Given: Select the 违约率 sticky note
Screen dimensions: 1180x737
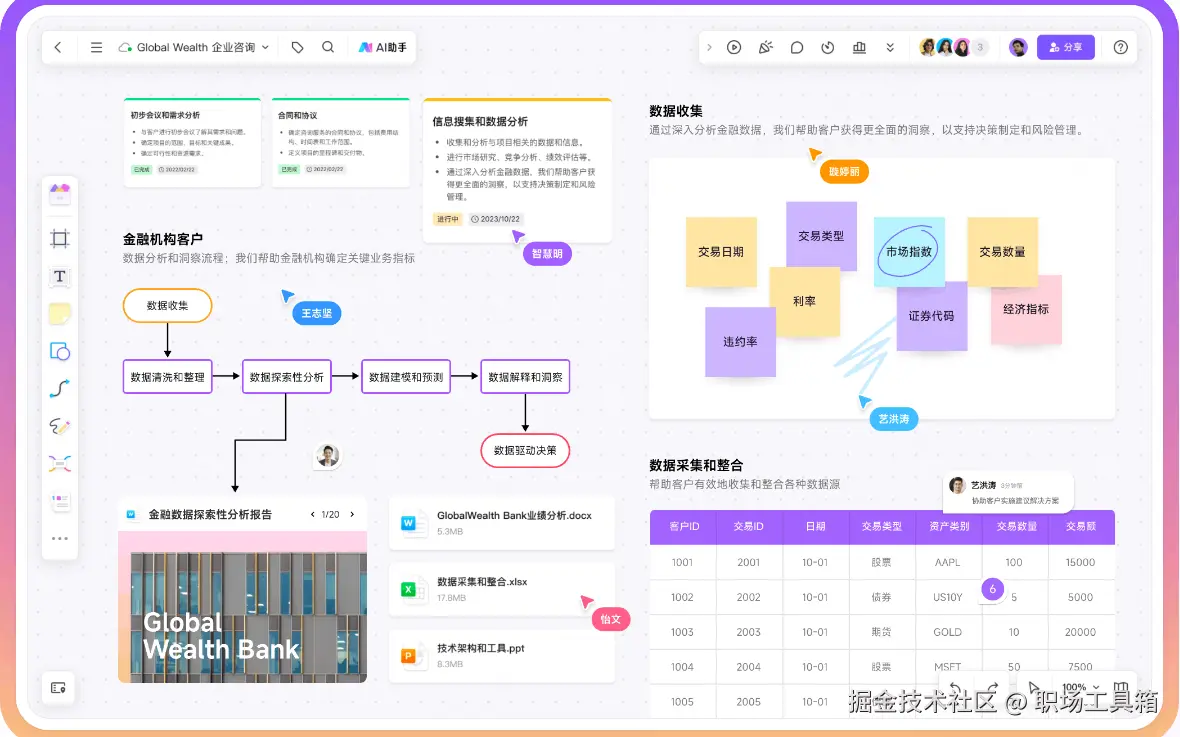Looking at the screenshot, I should point(741,342).
